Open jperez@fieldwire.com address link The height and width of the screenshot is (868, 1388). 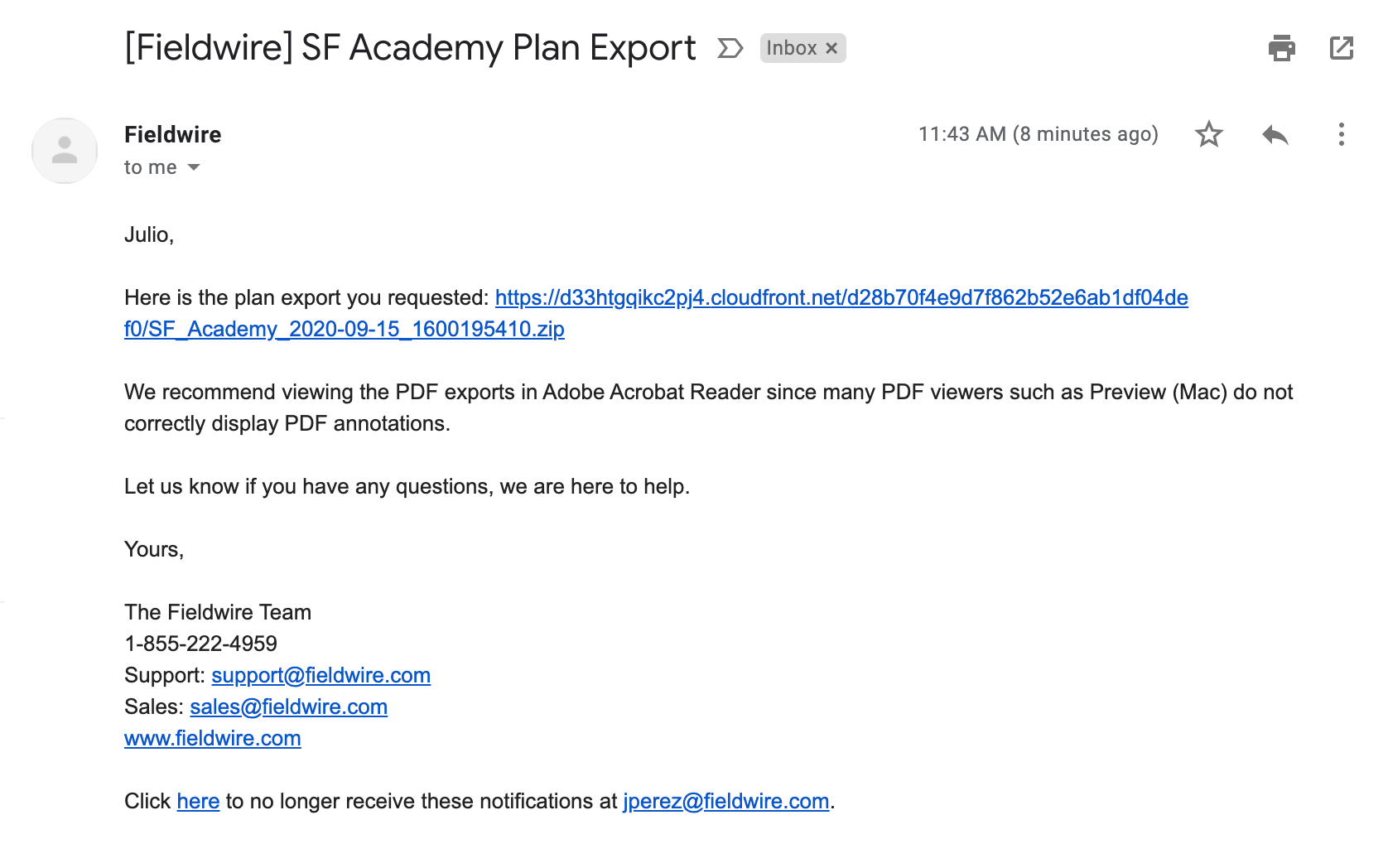coord(726,801)
